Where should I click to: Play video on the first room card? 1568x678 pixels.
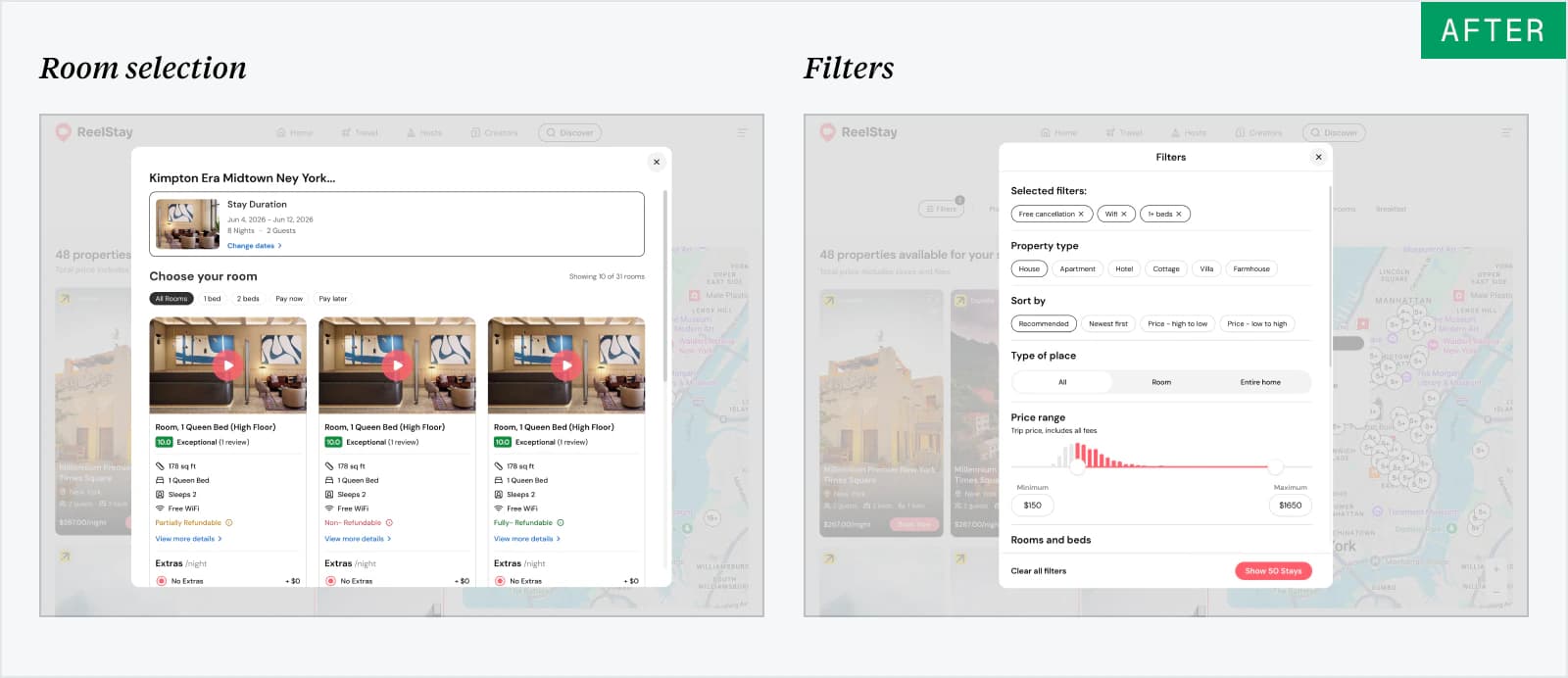coord(228,365)
